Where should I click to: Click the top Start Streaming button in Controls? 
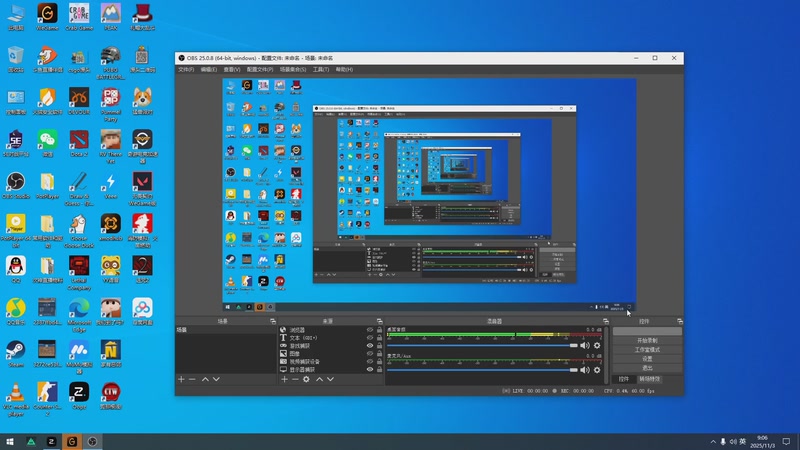647,331
